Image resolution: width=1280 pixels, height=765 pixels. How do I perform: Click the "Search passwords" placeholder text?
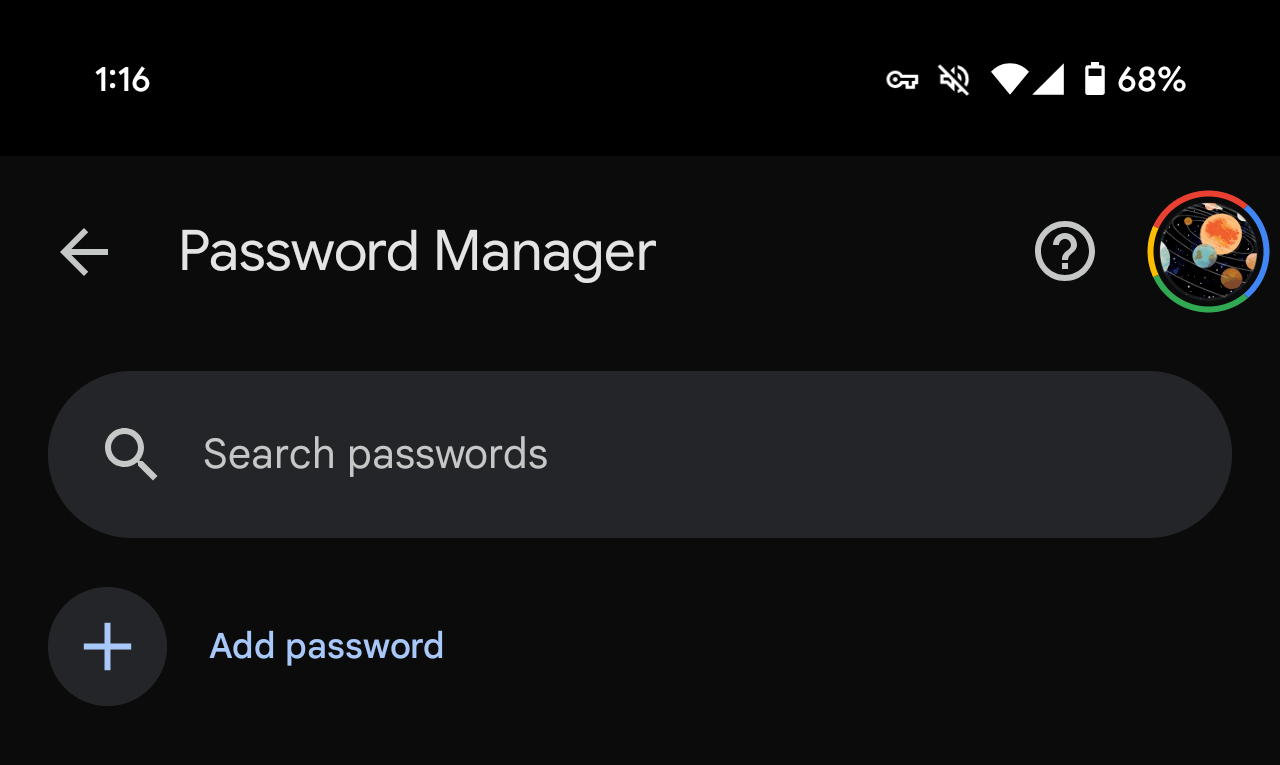[x=375, y=455]
